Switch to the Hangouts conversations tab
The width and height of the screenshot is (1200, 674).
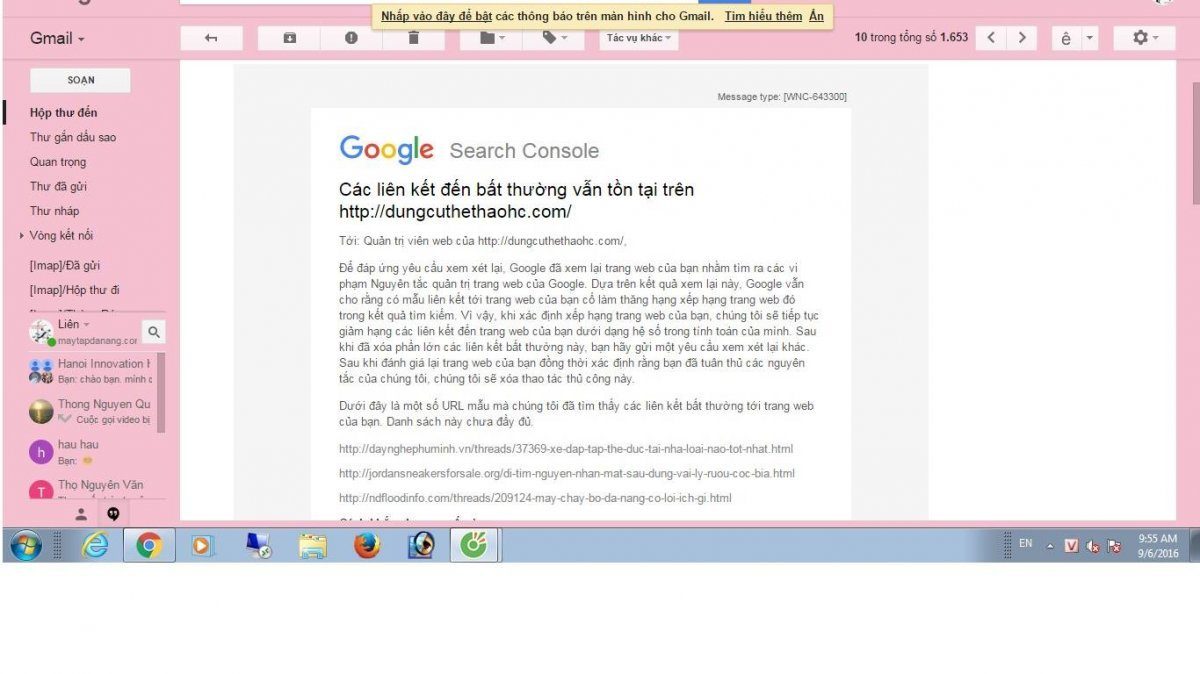coord(113,514)
